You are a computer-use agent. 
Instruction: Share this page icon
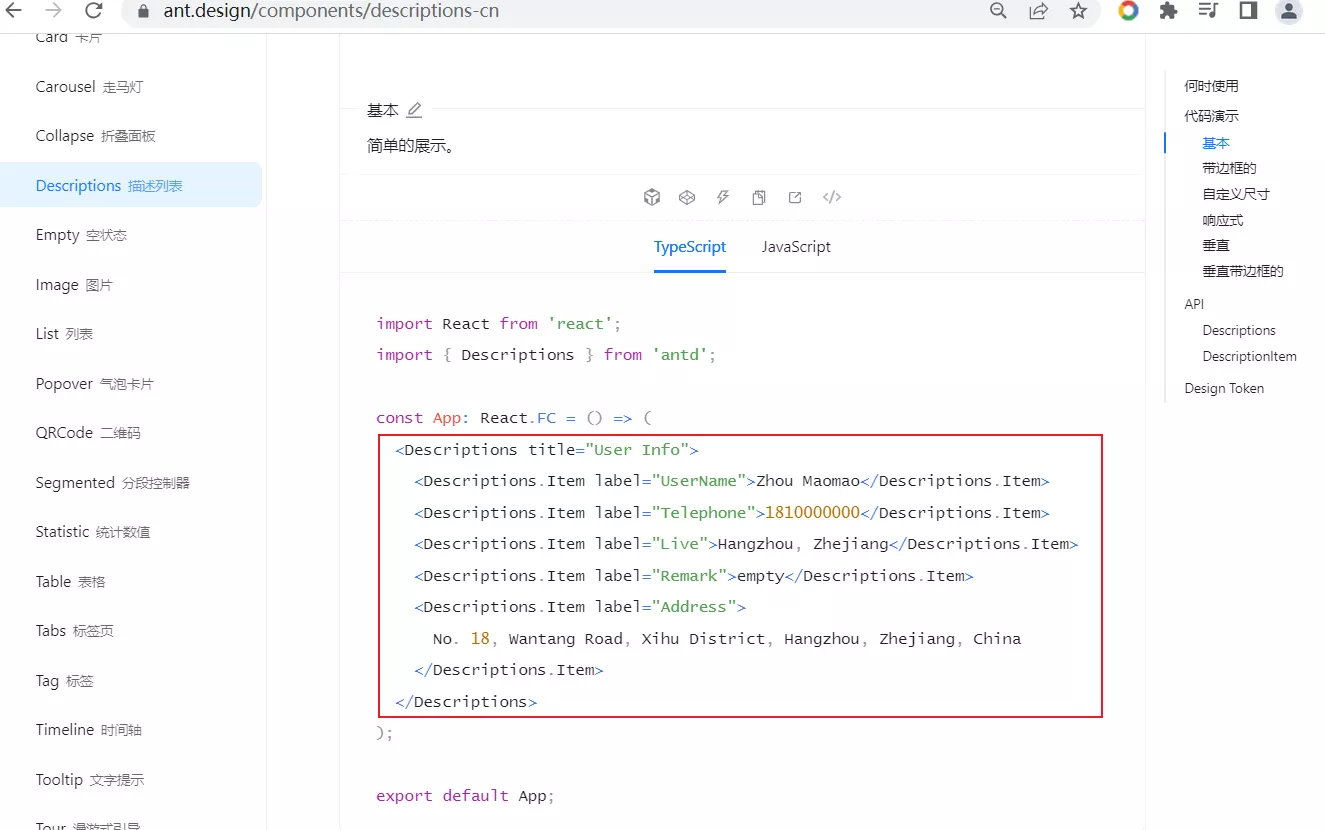[x=1038, y=11]
